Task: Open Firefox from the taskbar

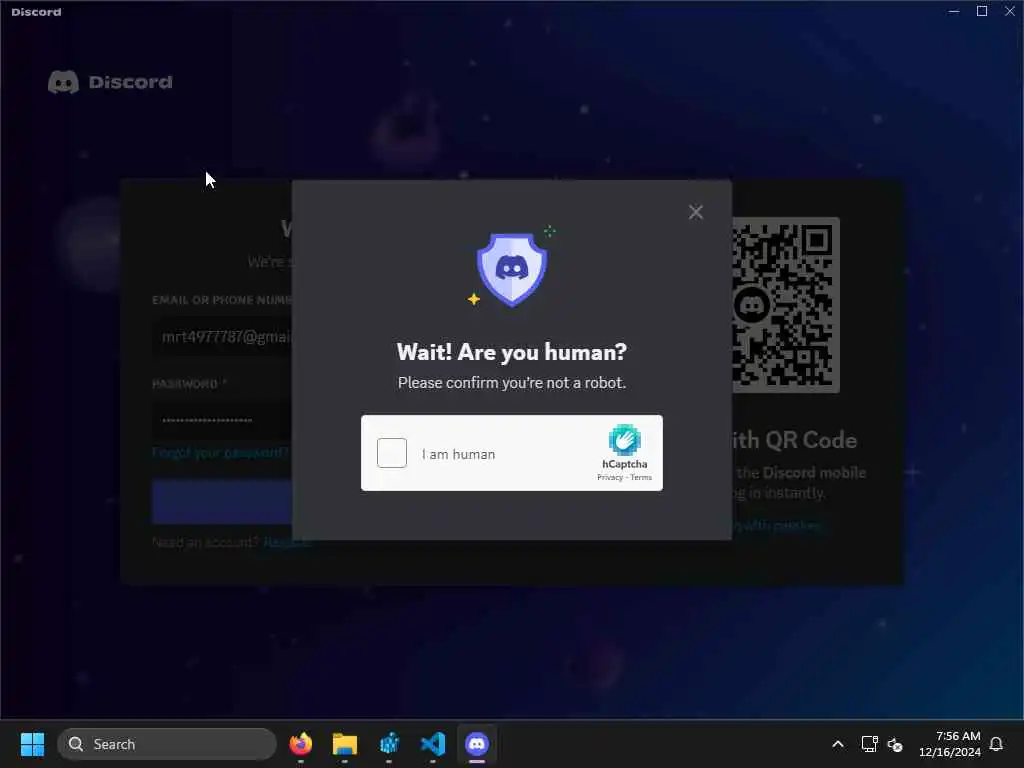Action: 300,744
